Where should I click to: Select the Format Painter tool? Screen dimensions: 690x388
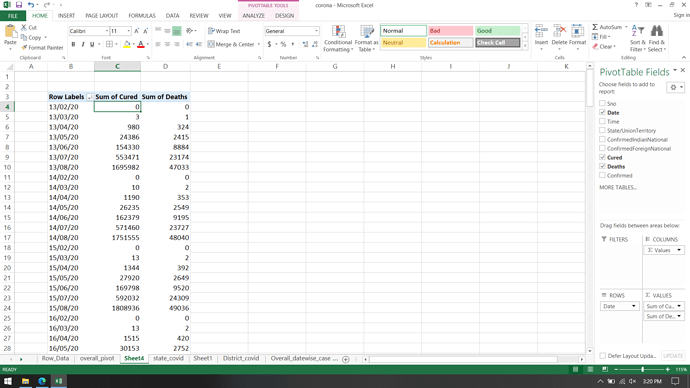pos(42,48)
